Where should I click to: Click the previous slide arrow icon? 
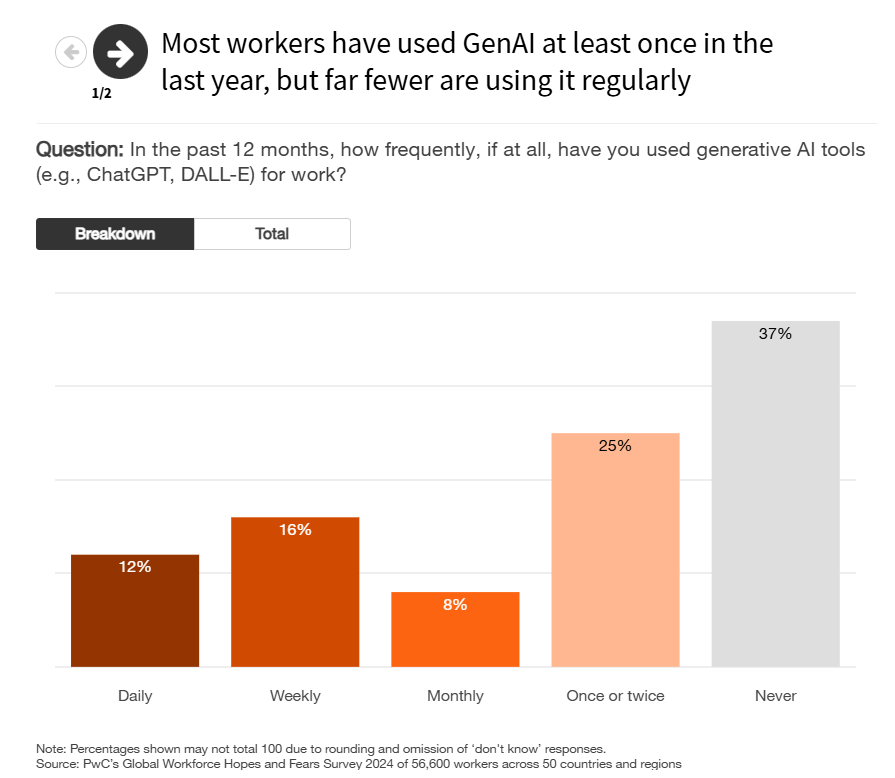click(x=71, y=51)
